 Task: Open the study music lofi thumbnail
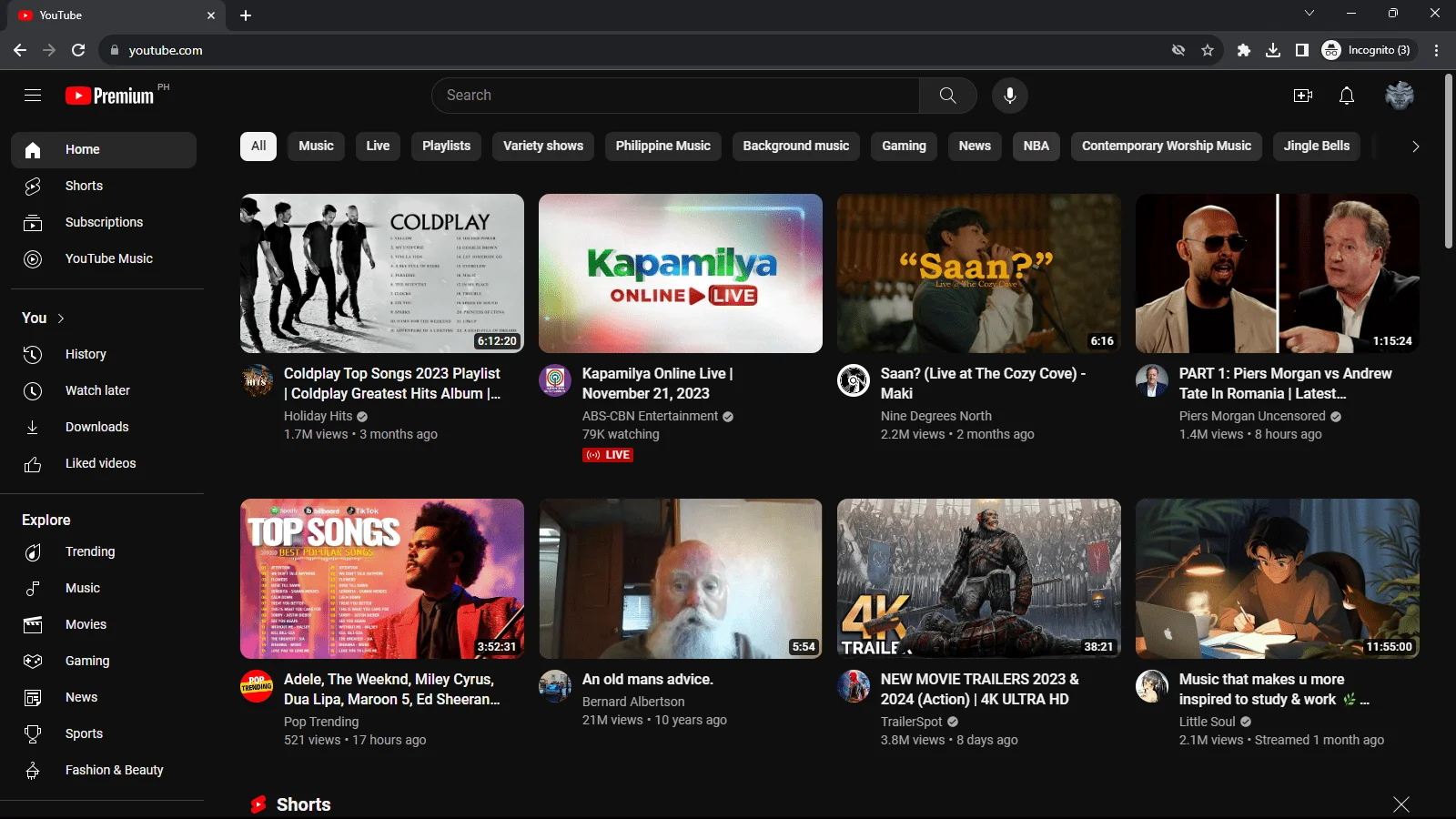pos(1278,579)
